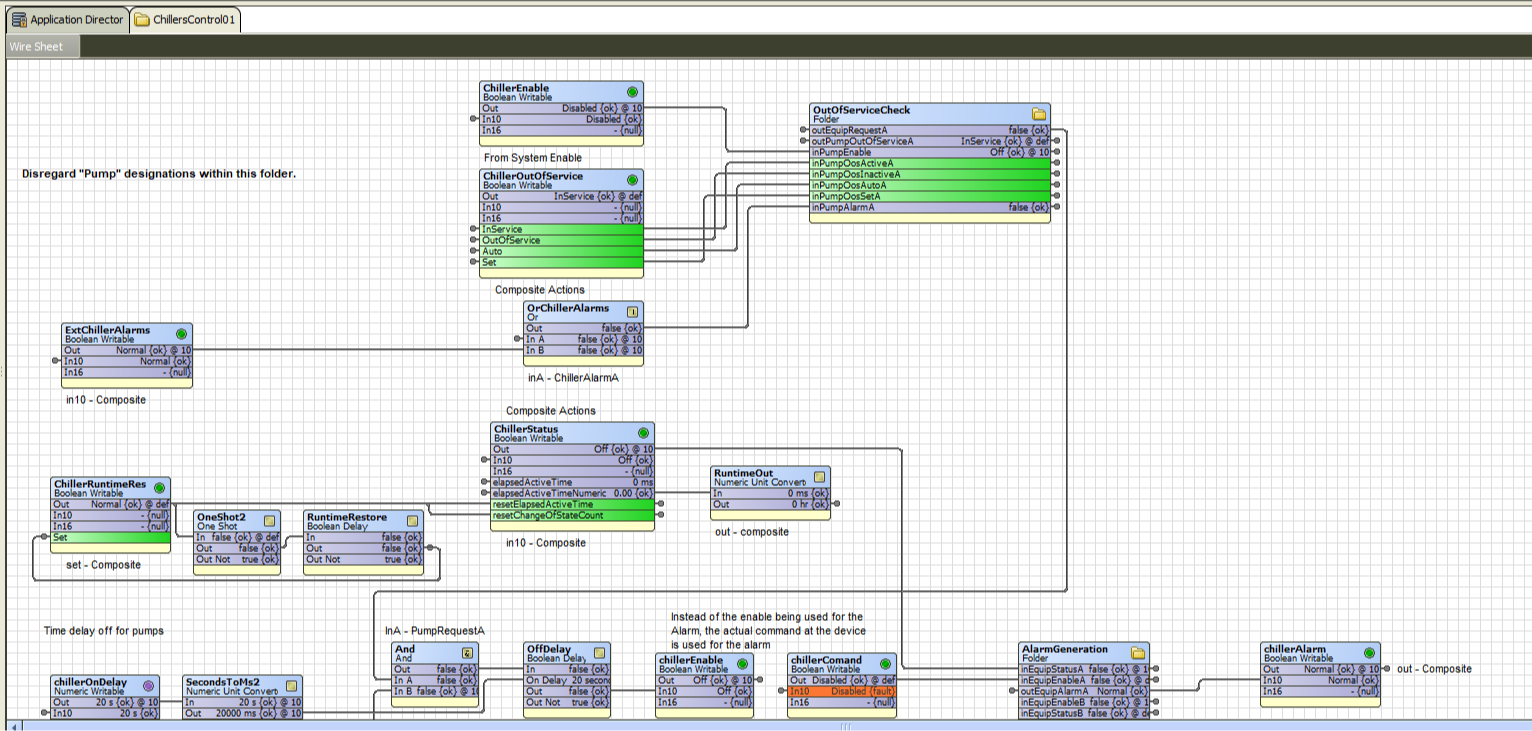This screenshot has width=1532, height=731.
Task: Click the SecondsToMs2 converter icon
Action: [291, 686]
